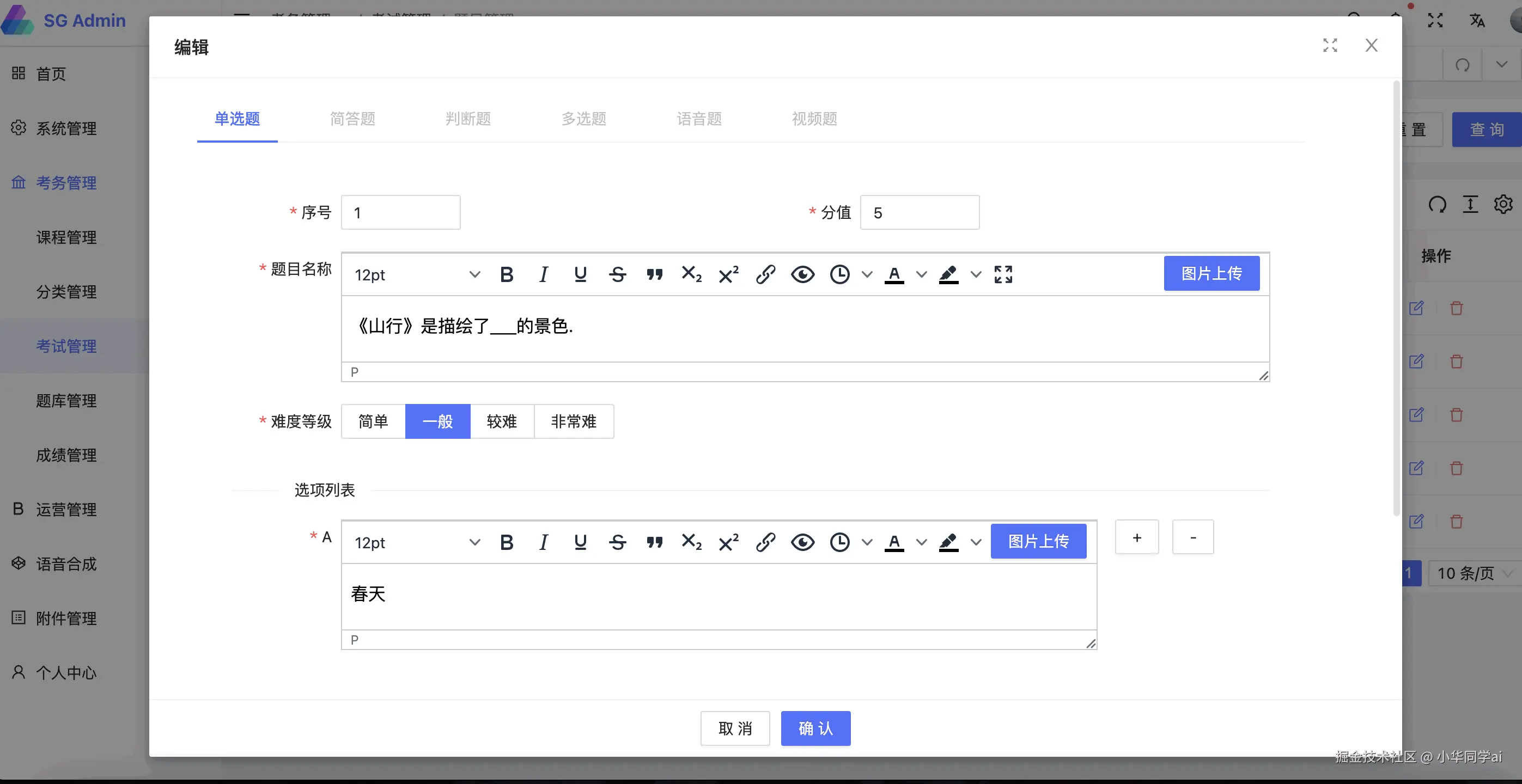Select 简单 difficulty level
1522x784 pixels.
point(373,421)
